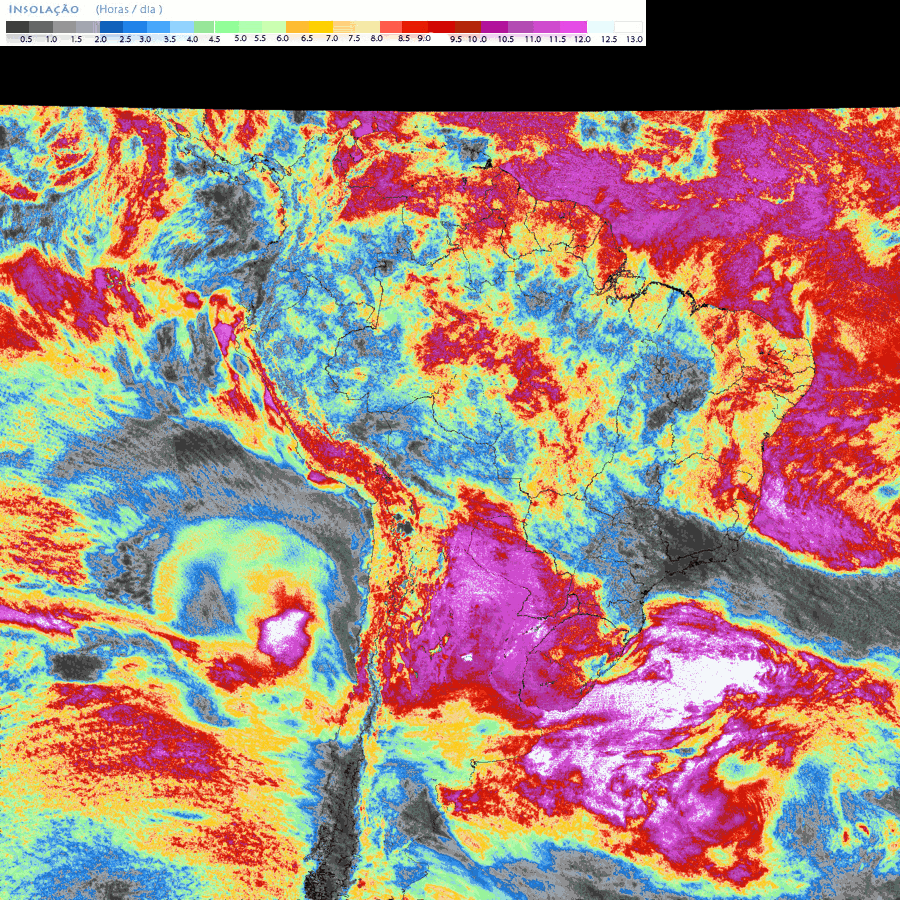Pick the bright yellow swatch between 6.5 and 7.0
The height and width of the screenshot is (900, 900).
(x=321, y=27)
